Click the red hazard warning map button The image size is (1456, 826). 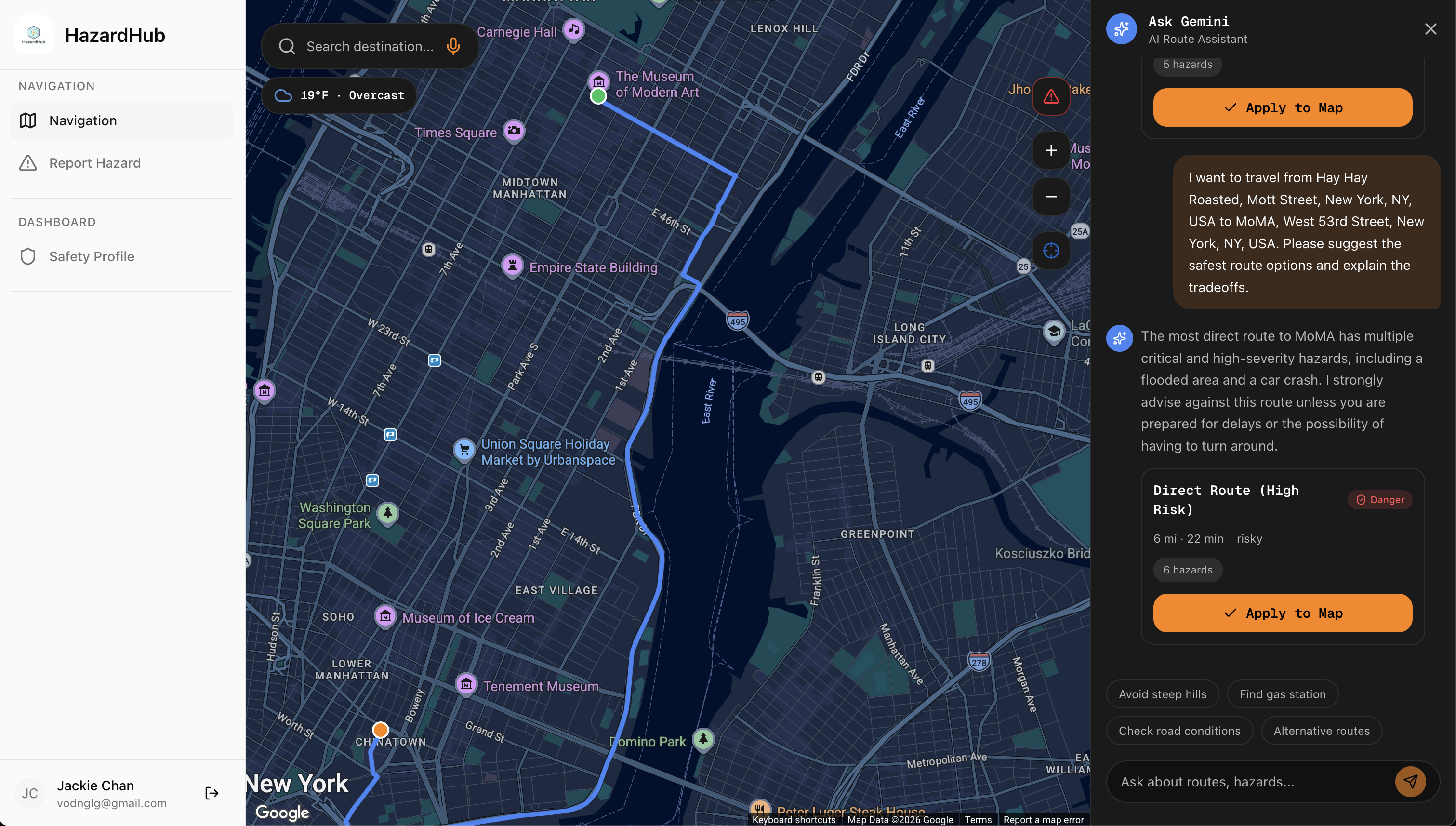coord(1050,96)
